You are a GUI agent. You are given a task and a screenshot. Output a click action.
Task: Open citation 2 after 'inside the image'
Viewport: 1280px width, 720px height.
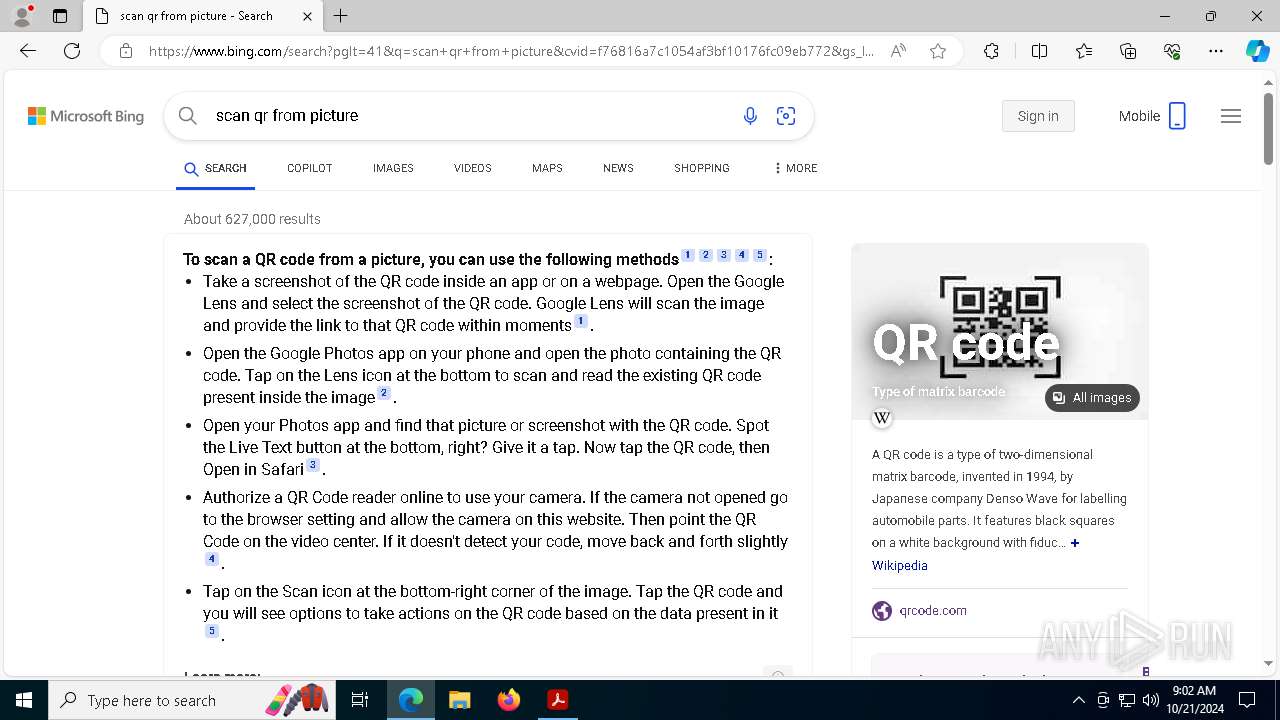tap(383, 394)
